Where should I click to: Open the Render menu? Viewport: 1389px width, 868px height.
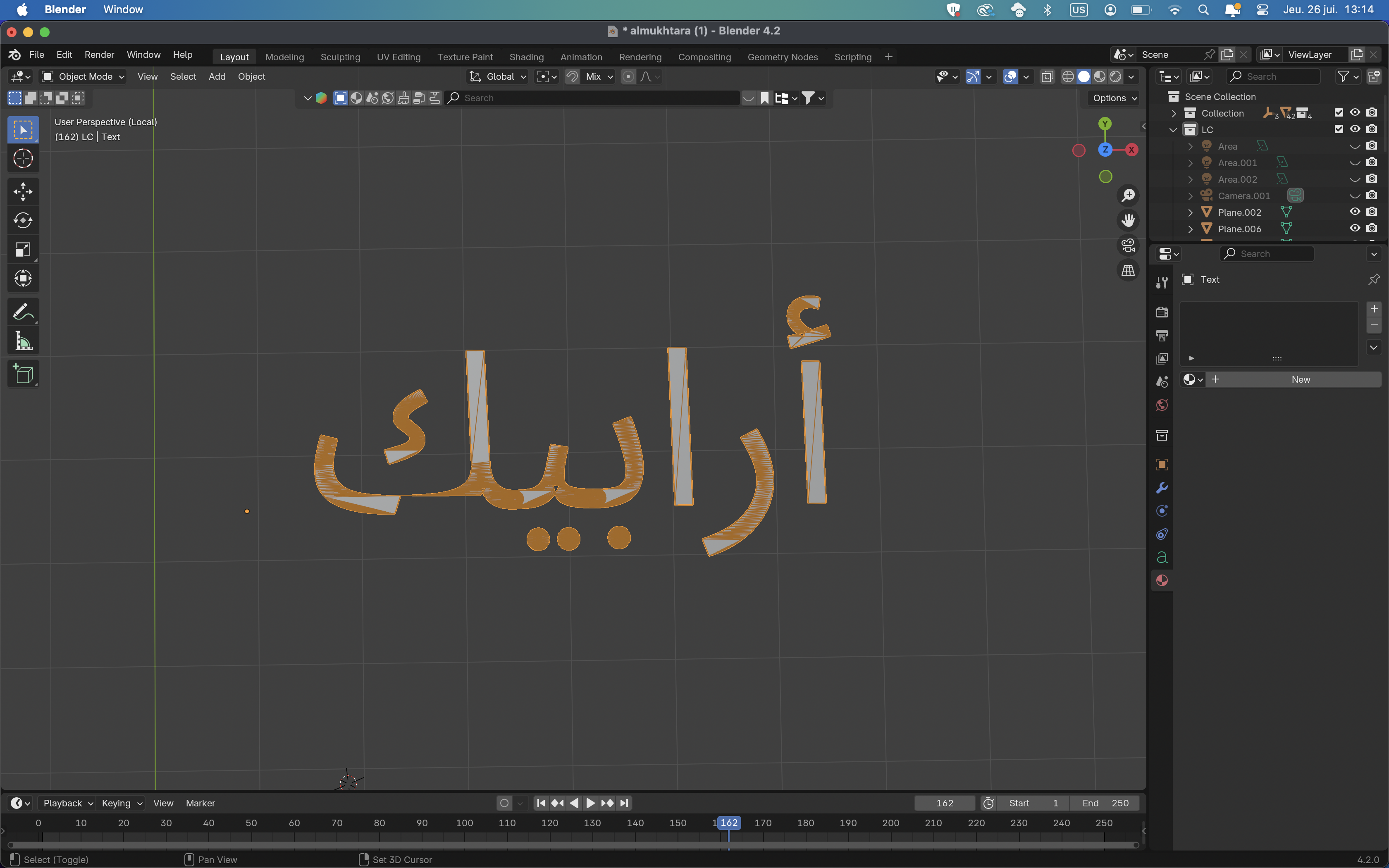click(x=99, y=55)
